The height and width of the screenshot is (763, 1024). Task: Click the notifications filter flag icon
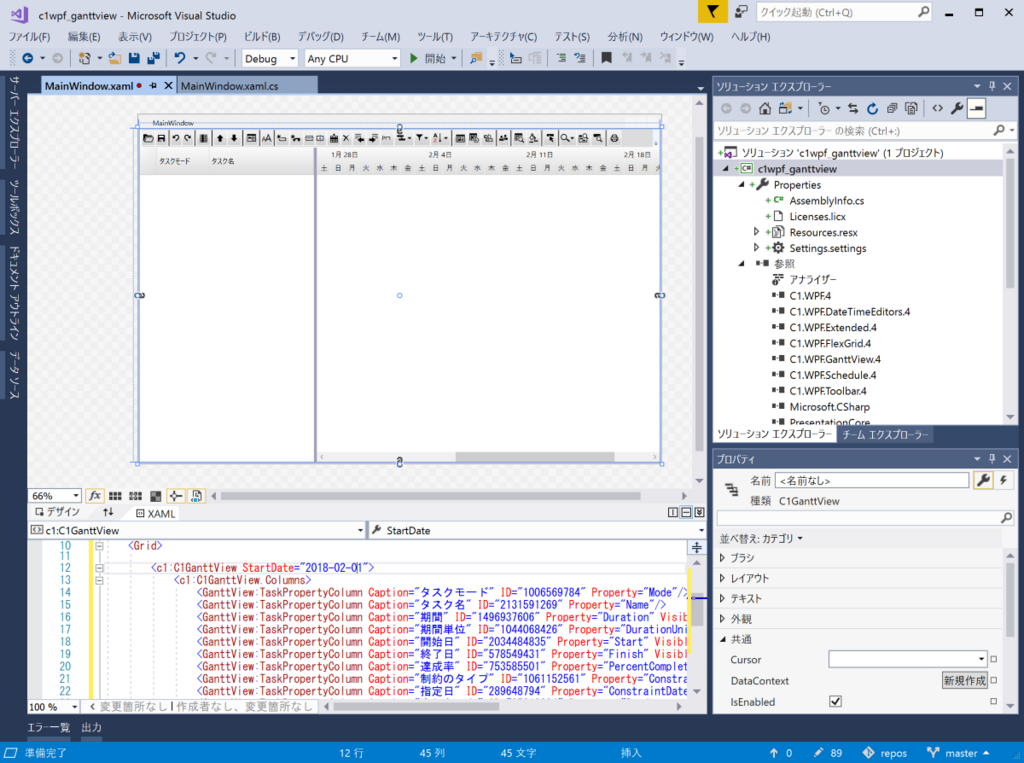coord(712,12)
